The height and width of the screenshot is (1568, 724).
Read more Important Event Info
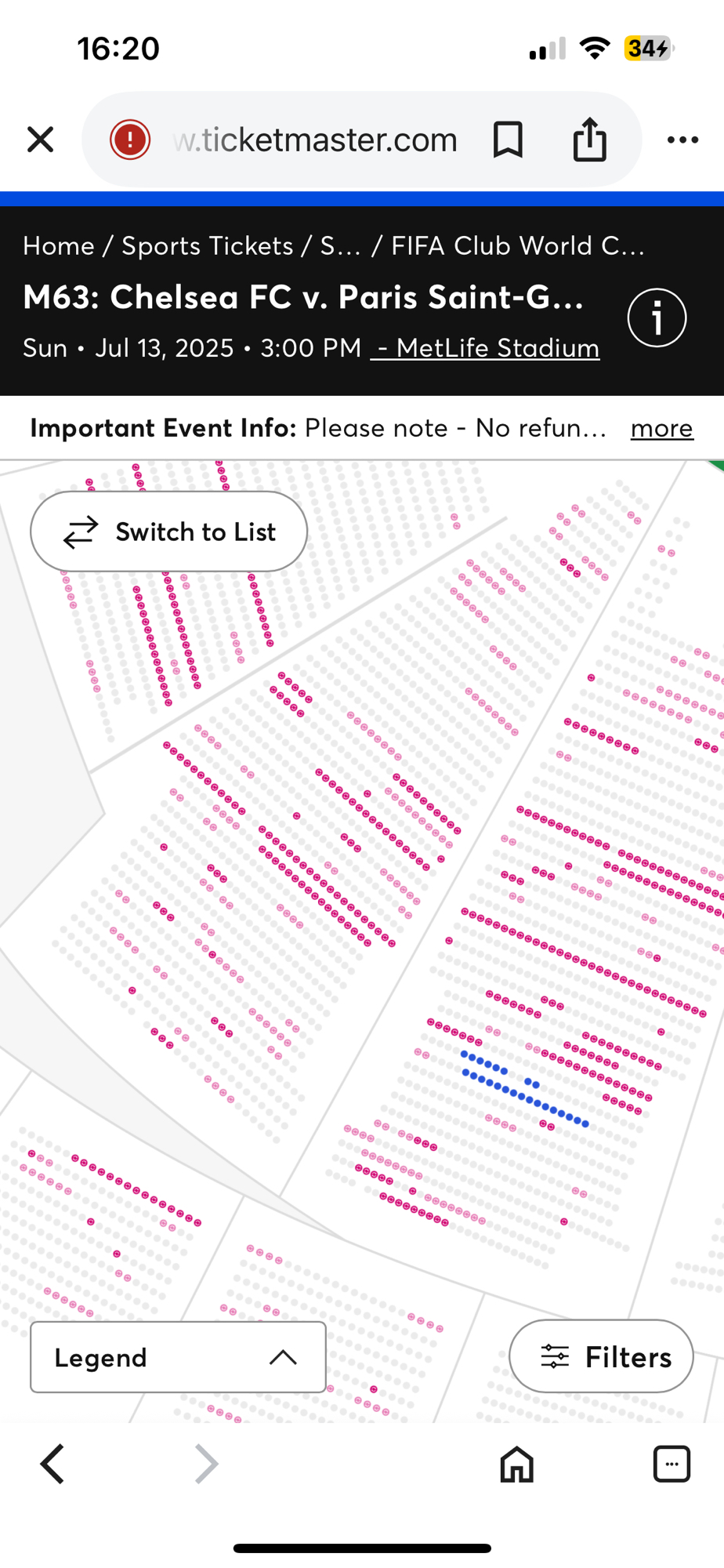pos(661,428)
